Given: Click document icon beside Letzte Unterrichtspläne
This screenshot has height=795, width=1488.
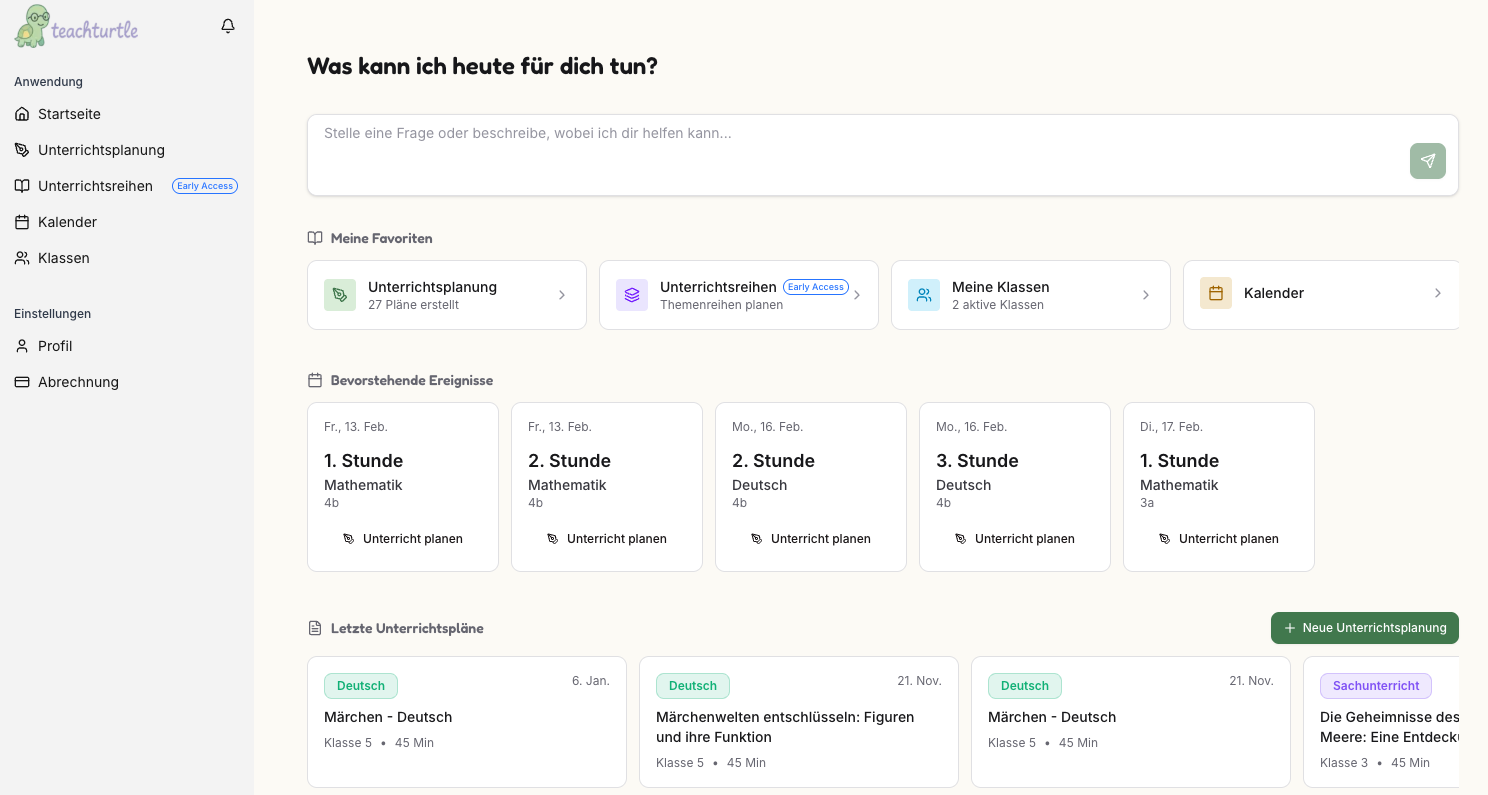Looking at the screenshot, I should [x=315, y=628].
